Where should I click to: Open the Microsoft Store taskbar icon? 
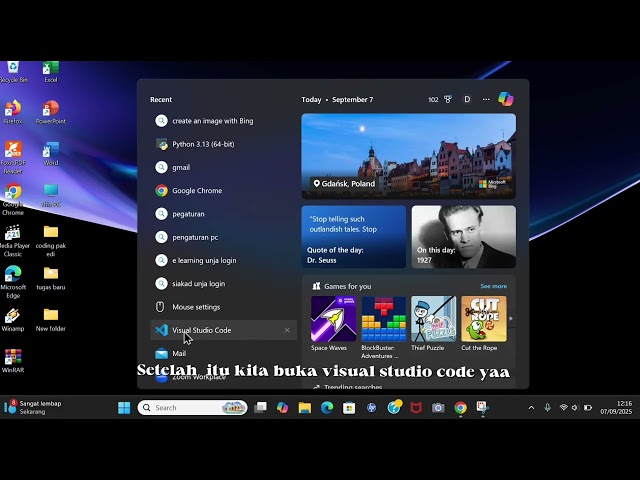click(349, 407)
